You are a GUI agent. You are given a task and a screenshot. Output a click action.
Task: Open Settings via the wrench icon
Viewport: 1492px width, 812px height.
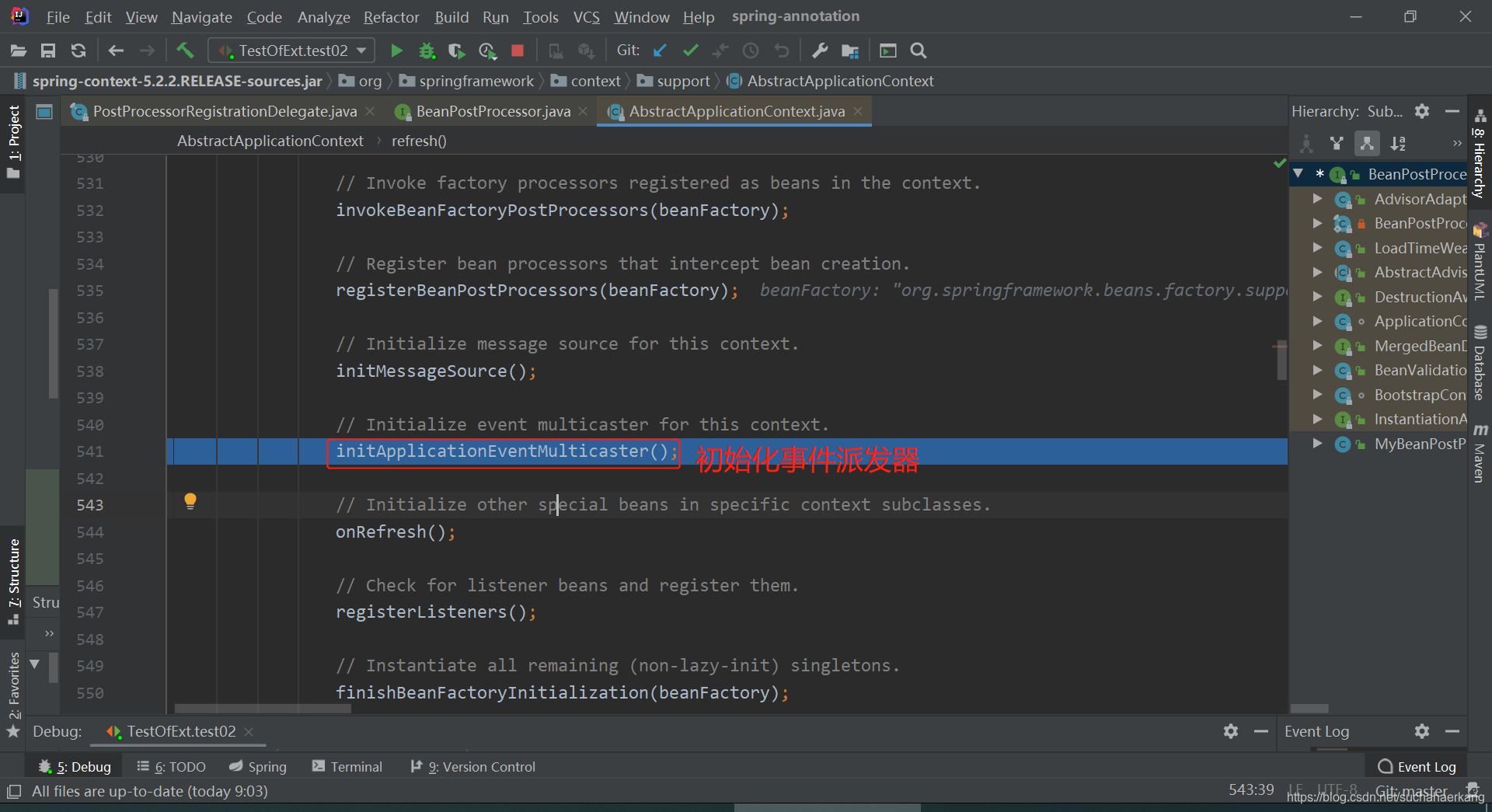[x=819, y=51]
